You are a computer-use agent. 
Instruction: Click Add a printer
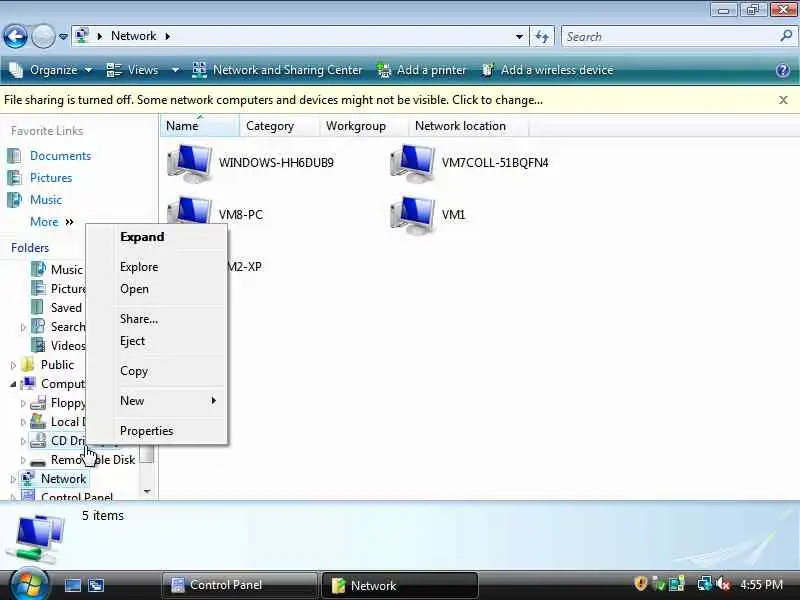pyautogui.click(x=421, y=70)
